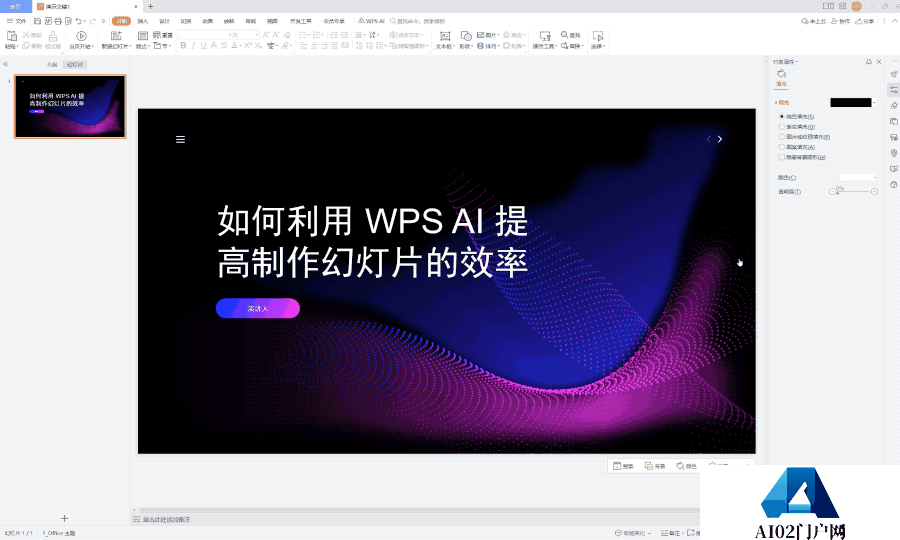Click the Presentation Tools icon
This screenshot has height=540, width=900.
pos(545,36)
